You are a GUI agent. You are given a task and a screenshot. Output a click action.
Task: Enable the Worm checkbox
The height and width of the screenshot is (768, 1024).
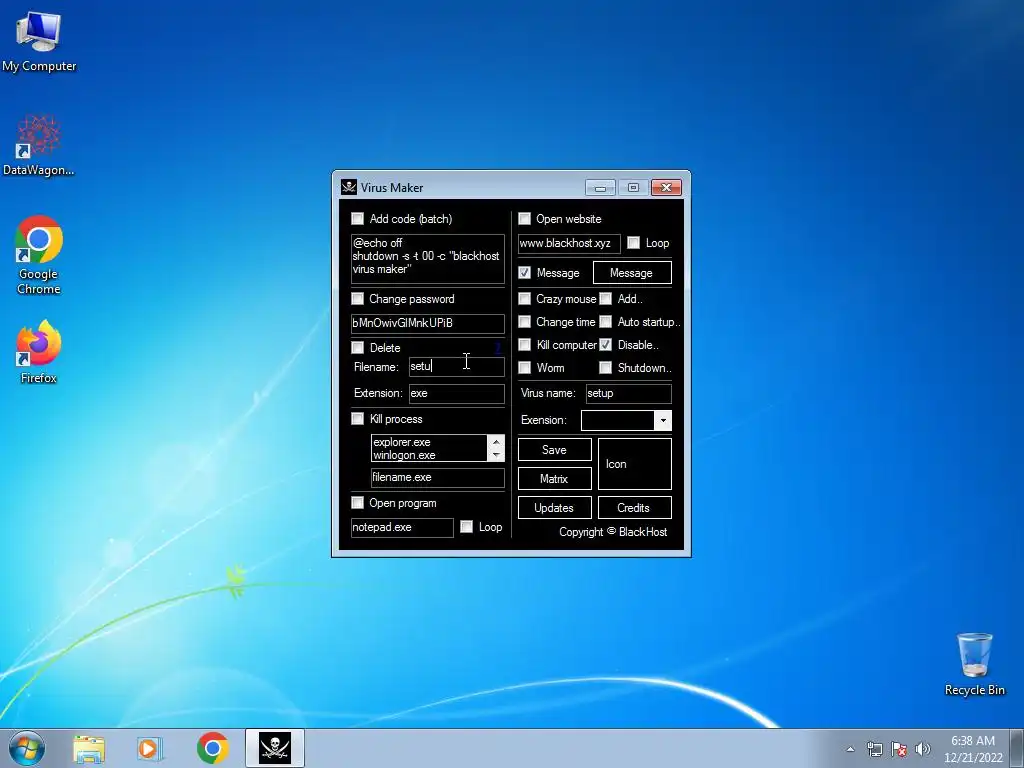(524, 368)
